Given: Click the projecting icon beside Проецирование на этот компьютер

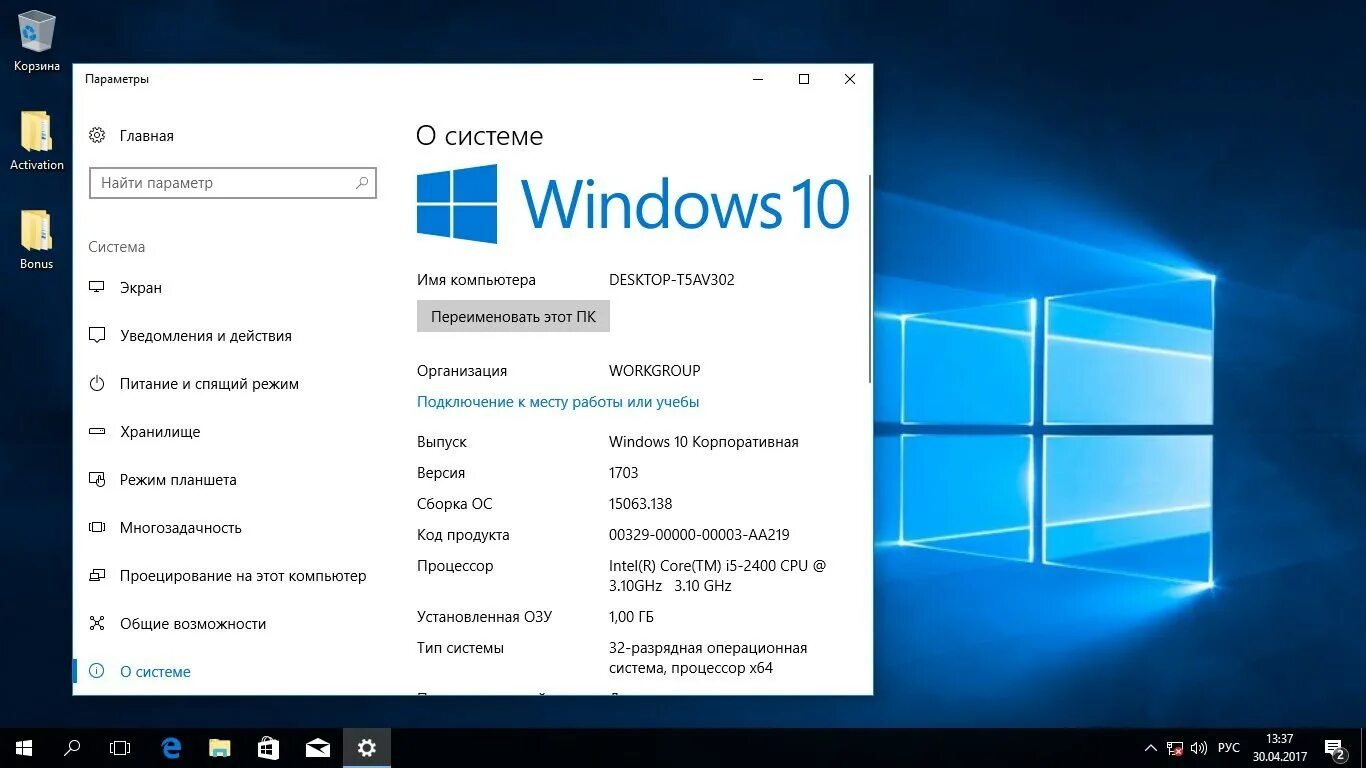Looking at the screenshot, I should pyautogui.click(x=97, y=575).
